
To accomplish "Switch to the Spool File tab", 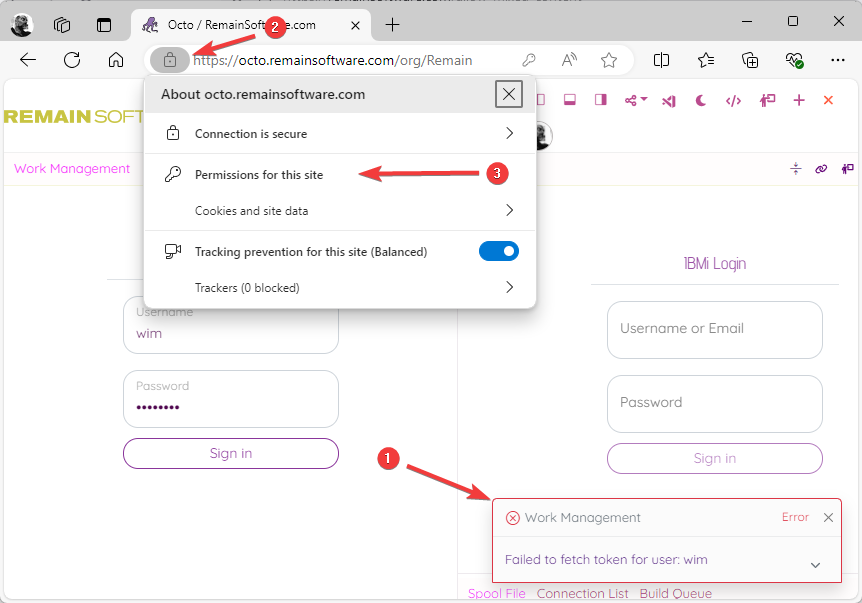I will (496, 594).
